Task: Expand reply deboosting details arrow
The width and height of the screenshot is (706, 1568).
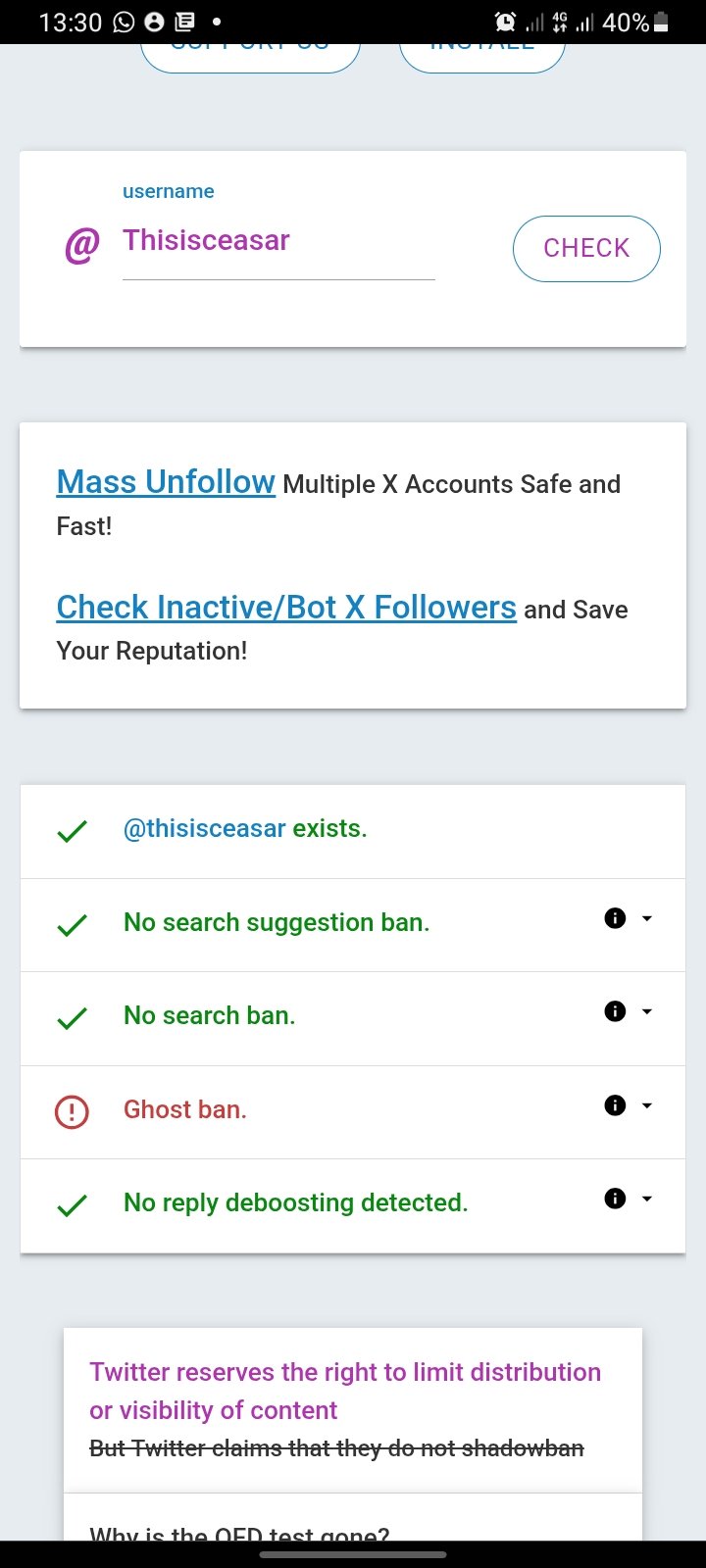Action: coord(647,1199)
